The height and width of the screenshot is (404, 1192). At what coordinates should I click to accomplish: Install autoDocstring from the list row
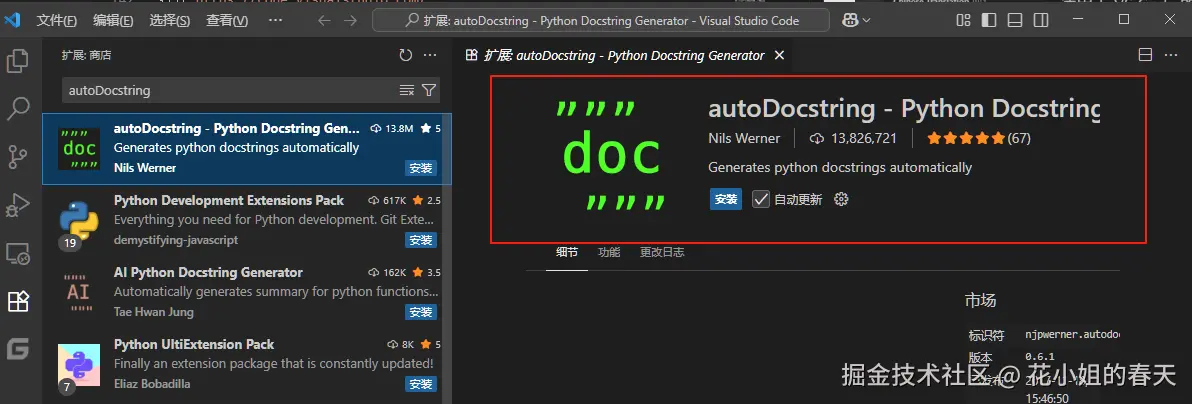pos(421,168)
